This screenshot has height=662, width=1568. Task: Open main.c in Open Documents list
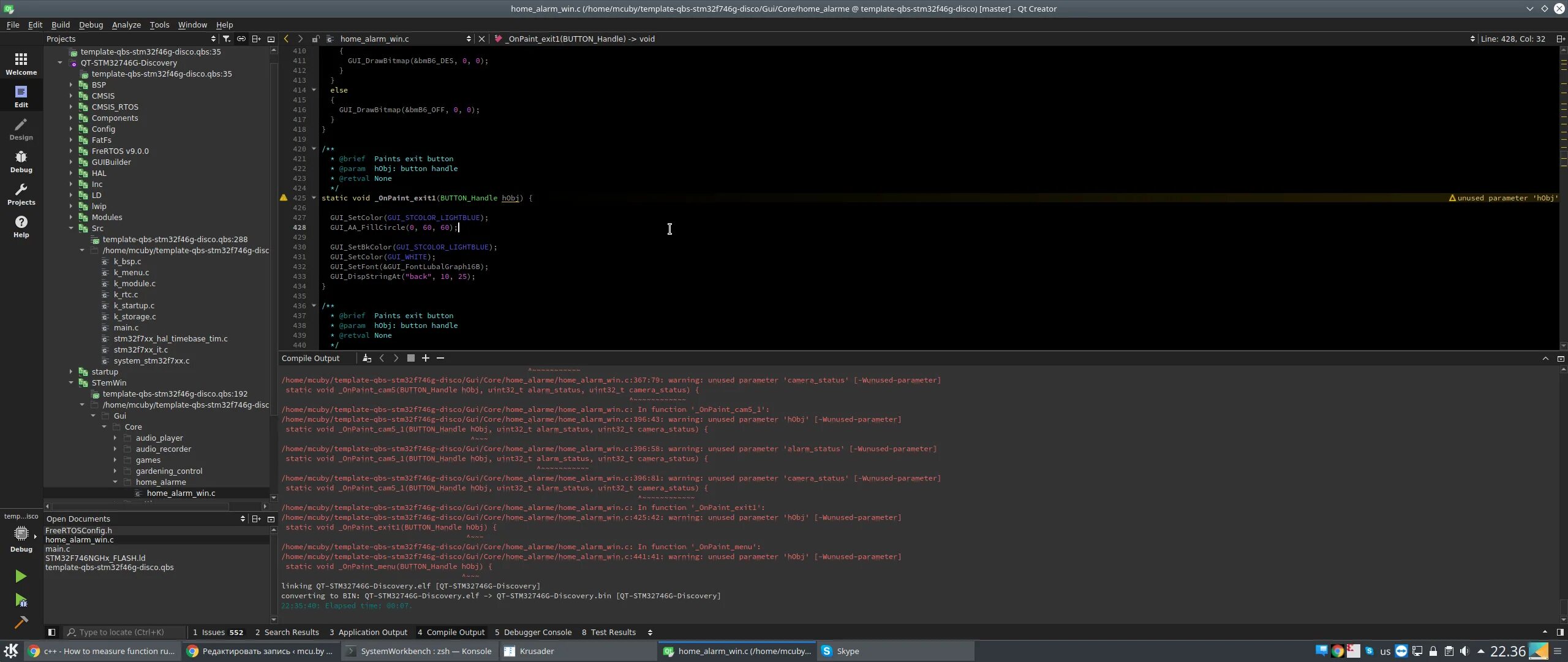[58, 549]
